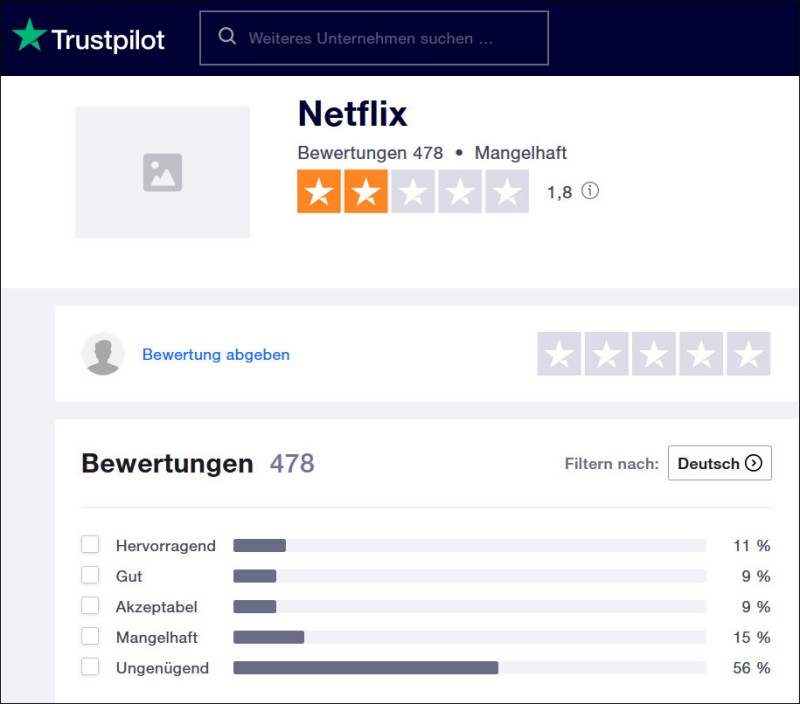The image size is (800, 704).
Task: Click the Hervorragend 11 % bar
Action: (x=470, y=545)
